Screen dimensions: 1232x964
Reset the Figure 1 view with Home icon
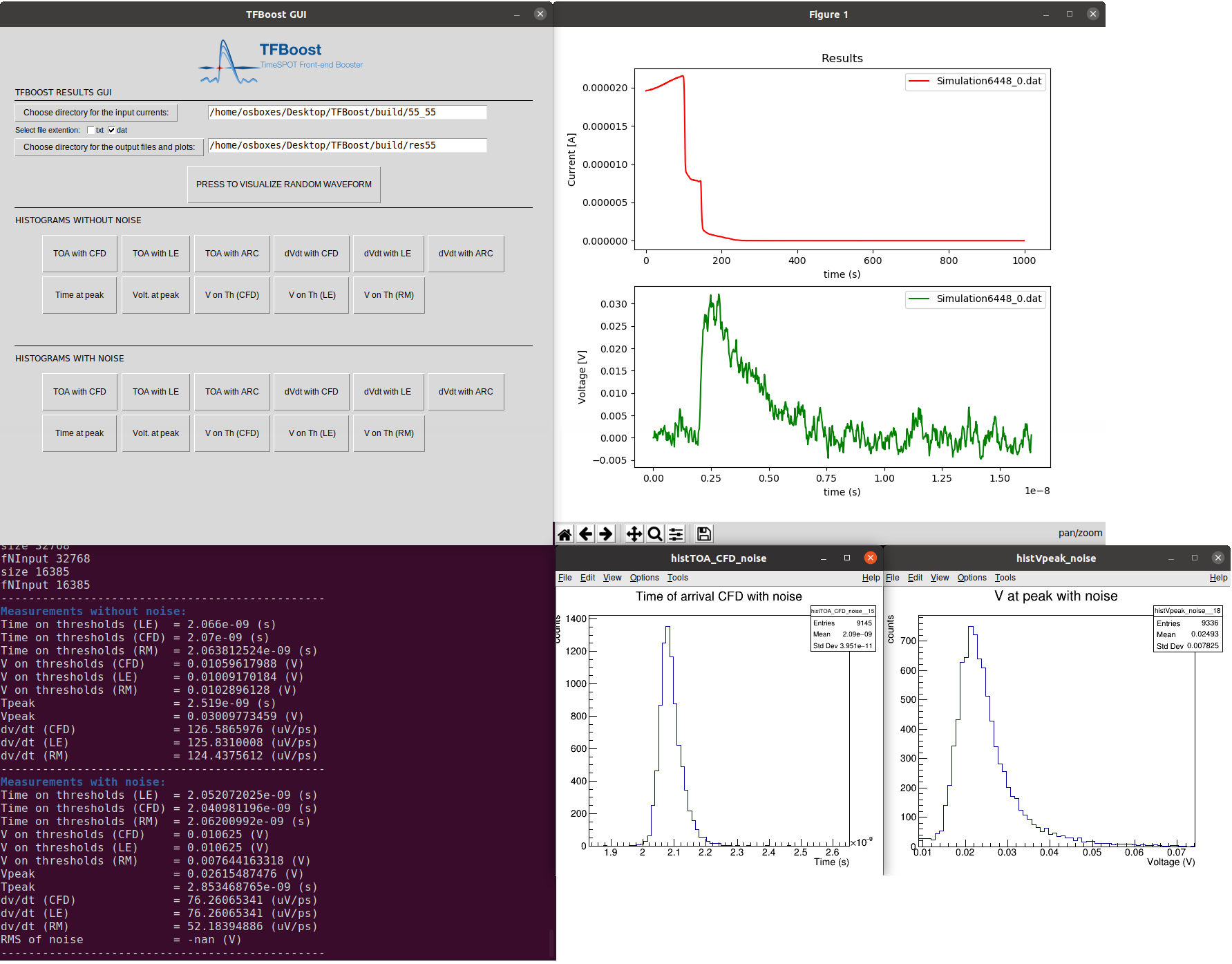(x=565, y=533)
